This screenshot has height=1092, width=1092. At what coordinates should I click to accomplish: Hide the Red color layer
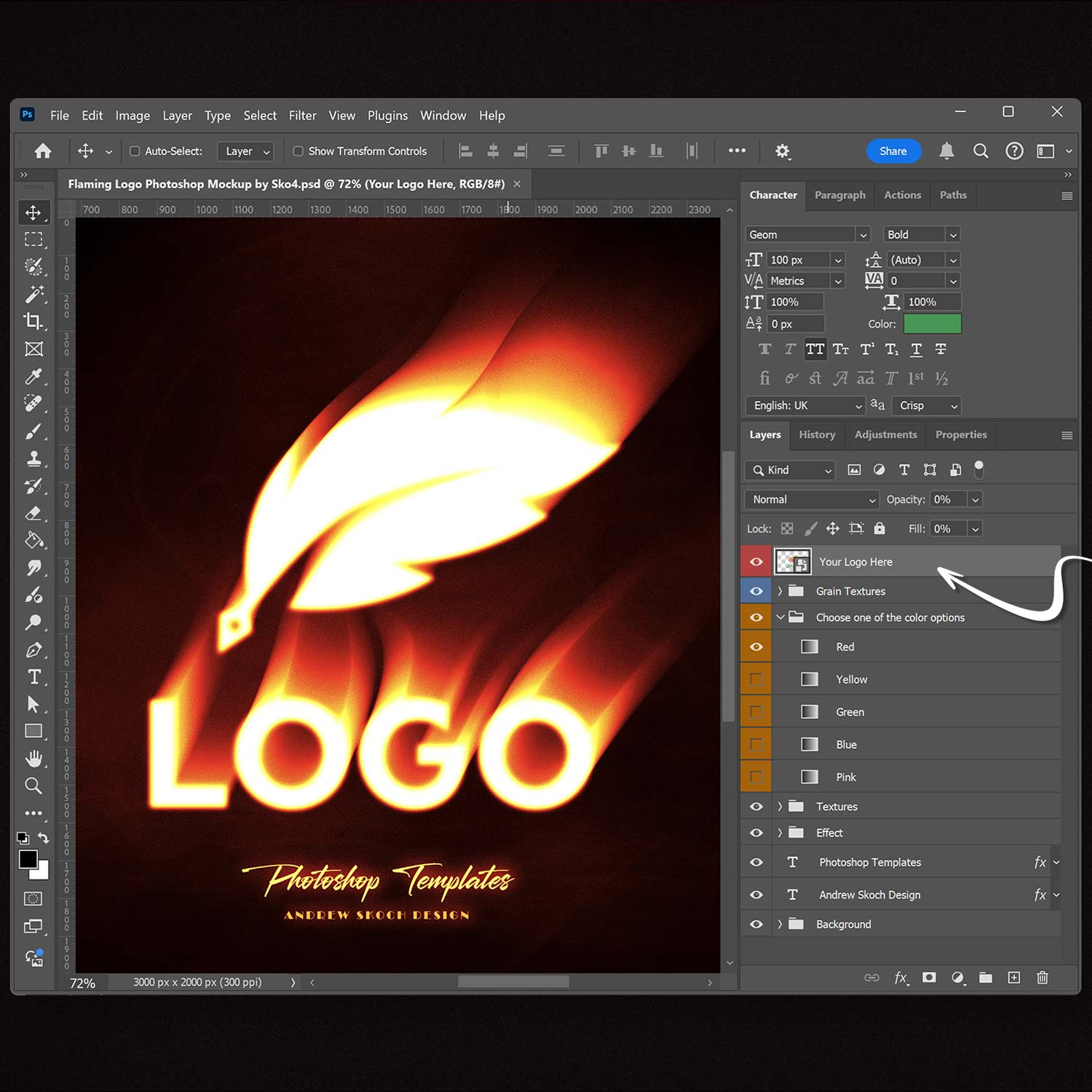[x=756, y=646]
